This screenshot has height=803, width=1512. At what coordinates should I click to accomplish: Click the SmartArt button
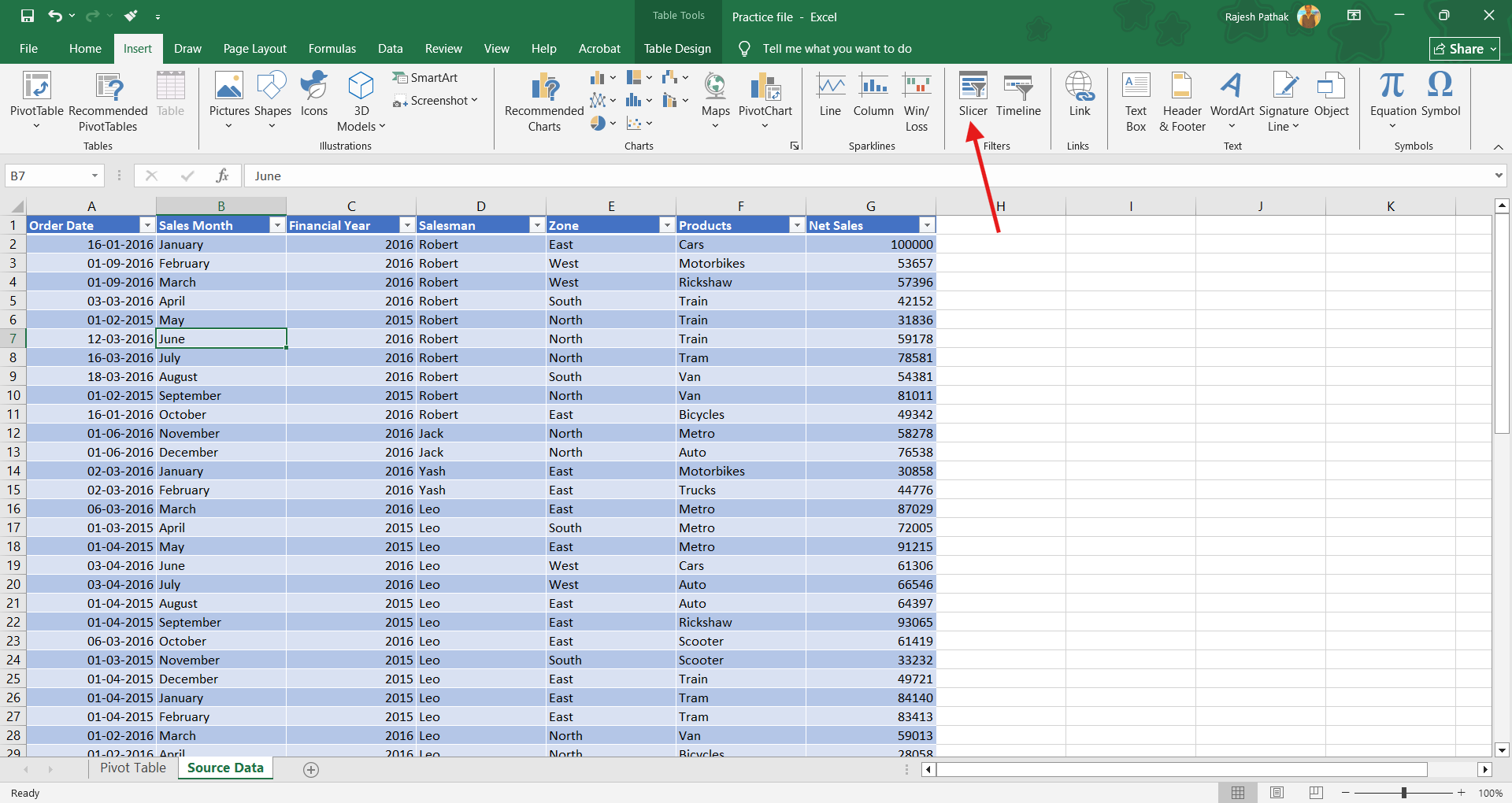425,77
